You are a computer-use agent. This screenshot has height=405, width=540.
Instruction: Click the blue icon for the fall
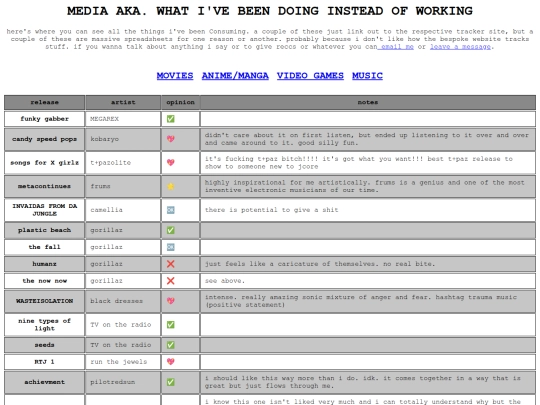[170, 247]
